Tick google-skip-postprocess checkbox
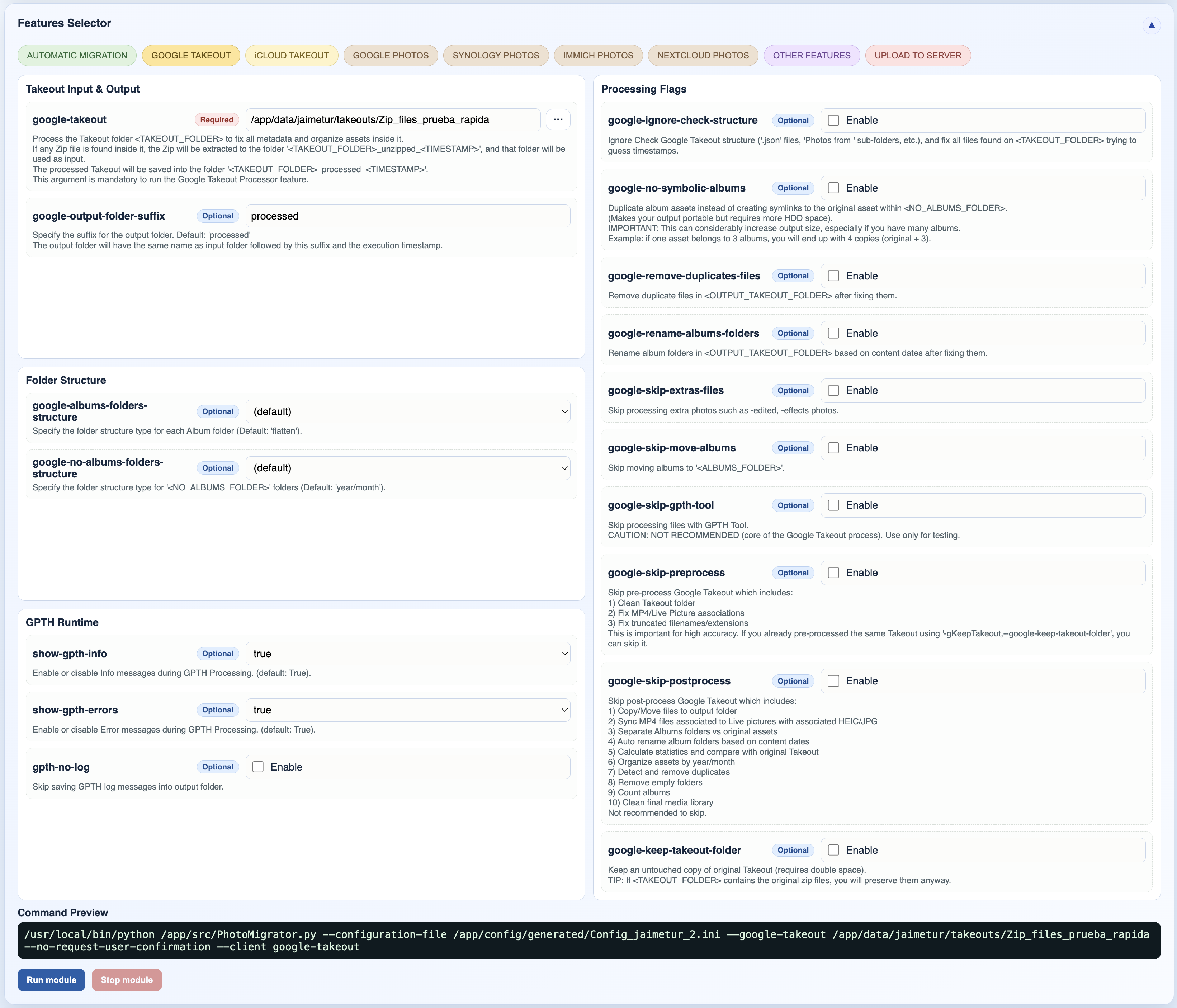The image size is (1177, 1008). (x=833, y=681)
